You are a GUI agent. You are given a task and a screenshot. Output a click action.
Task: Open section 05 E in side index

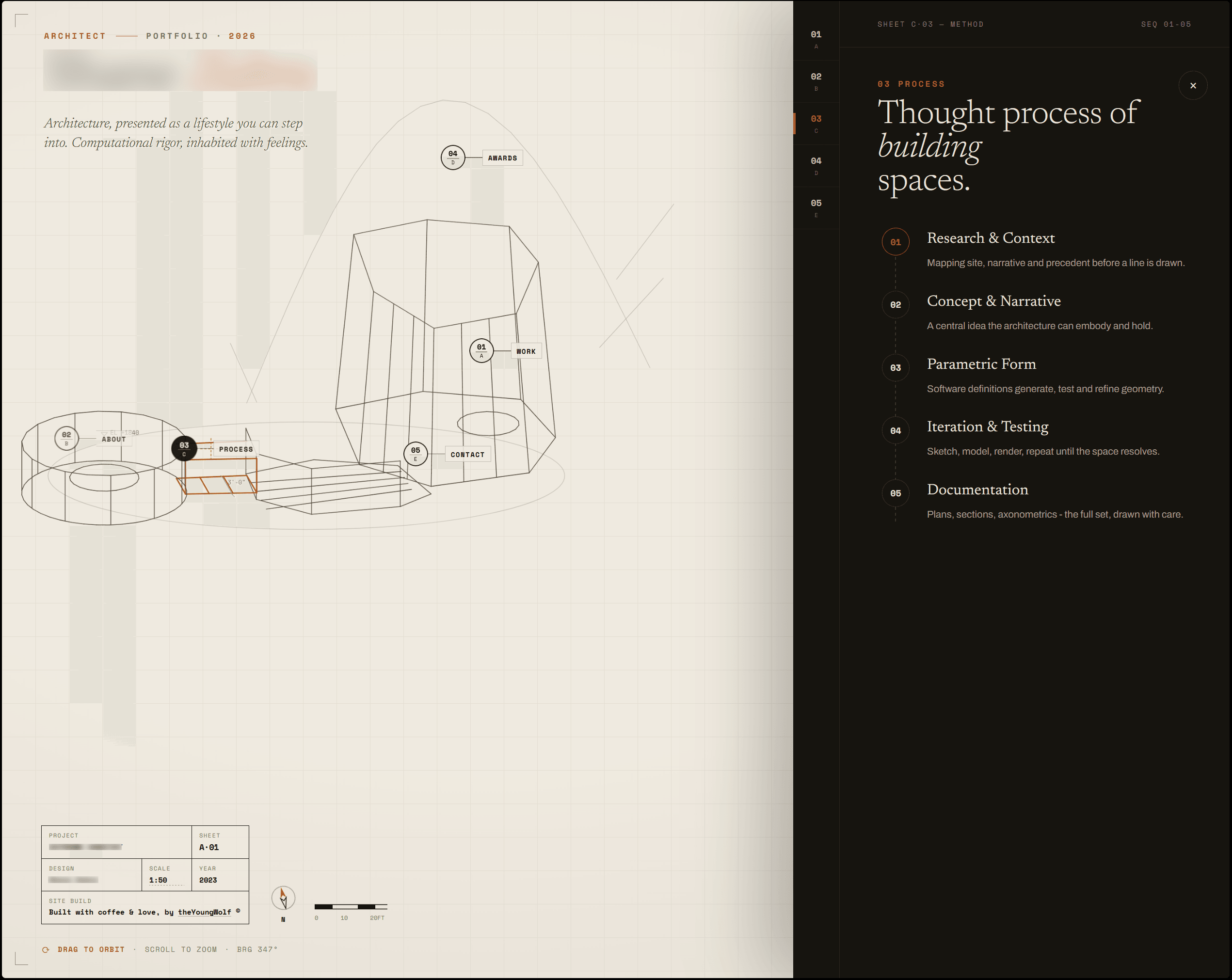coord(816,208)
